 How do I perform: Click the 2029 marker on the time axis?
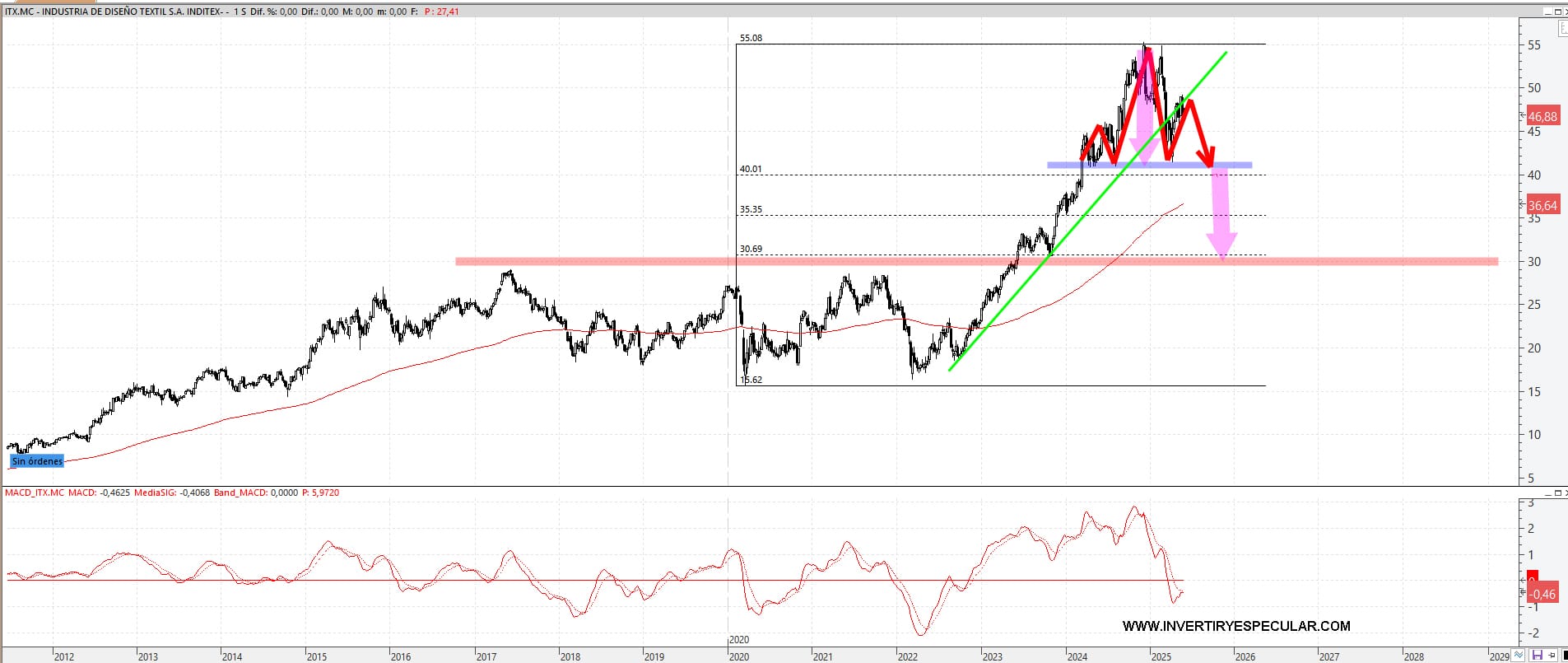(1499, 656)
